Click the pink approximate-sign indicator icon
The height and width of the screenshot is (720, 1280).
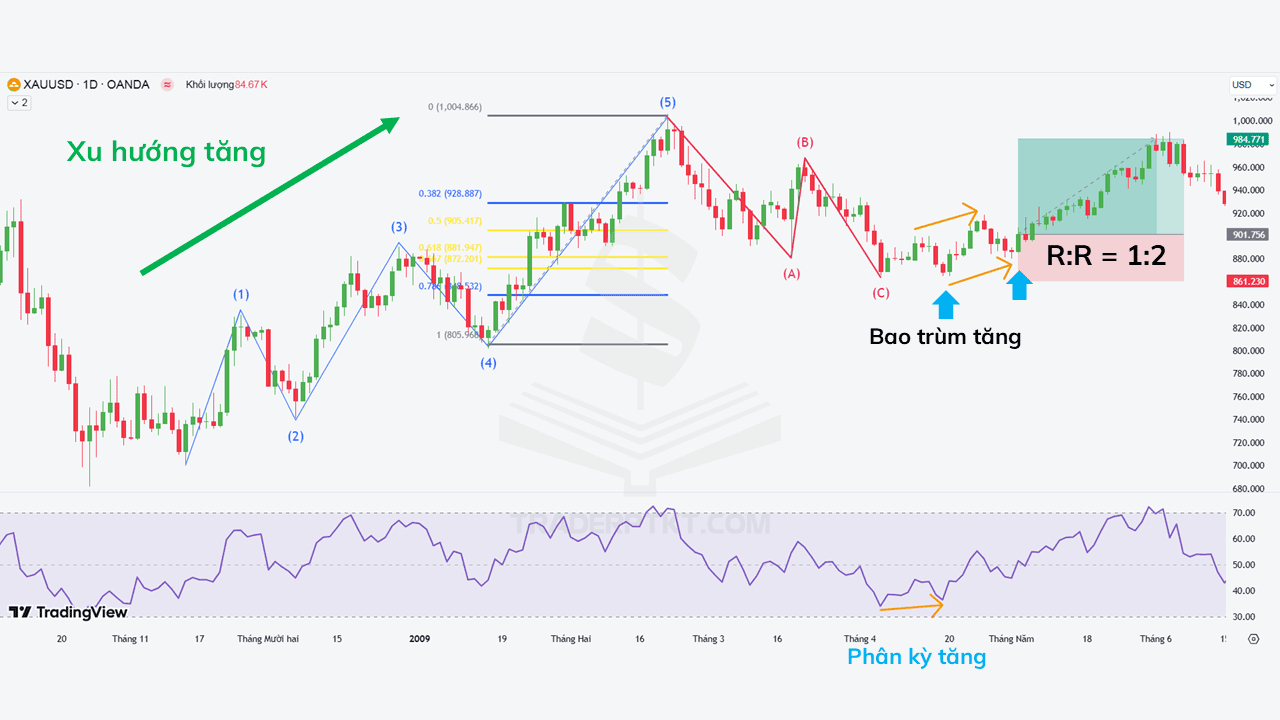pyautogui.click(x=167, y=85)
